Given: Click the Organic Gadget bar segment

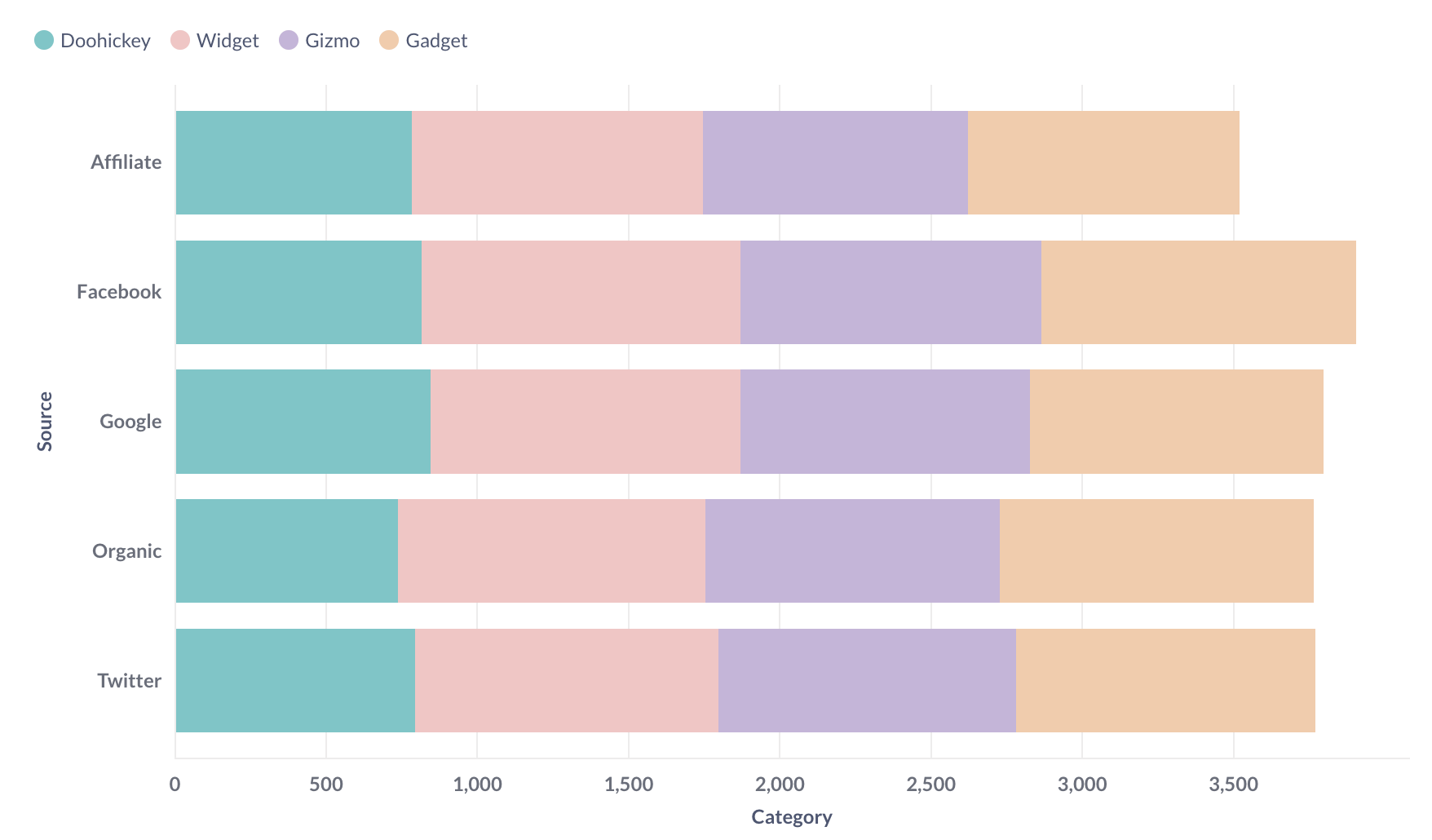Looking at the screenshot, I should tap(1156, 551).
